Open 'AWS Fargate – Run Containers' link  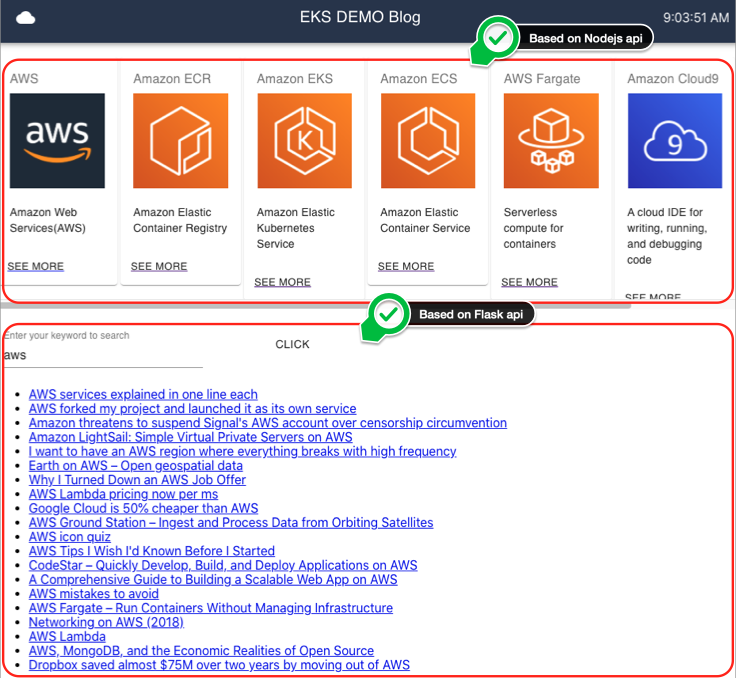(x=211, y=608)
